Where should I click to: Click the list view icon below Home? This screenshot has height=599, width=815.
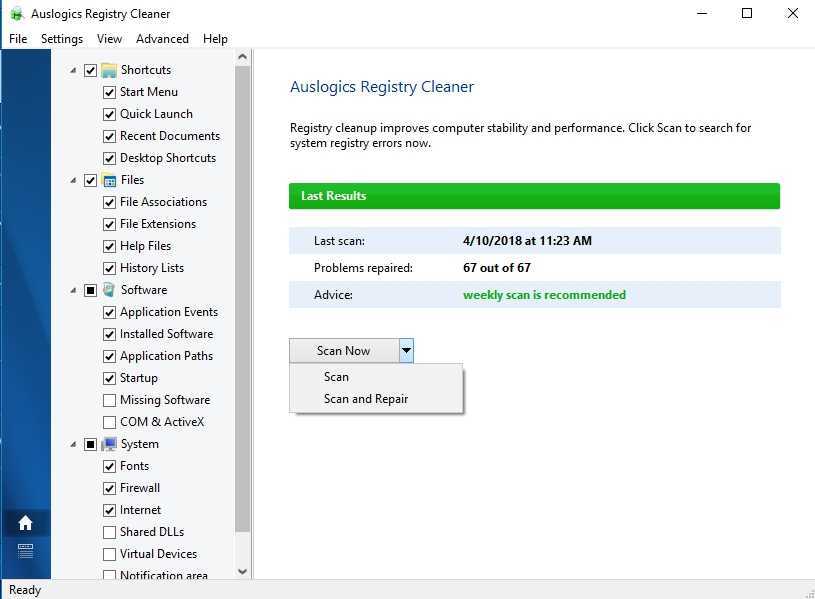coord(25,551)
